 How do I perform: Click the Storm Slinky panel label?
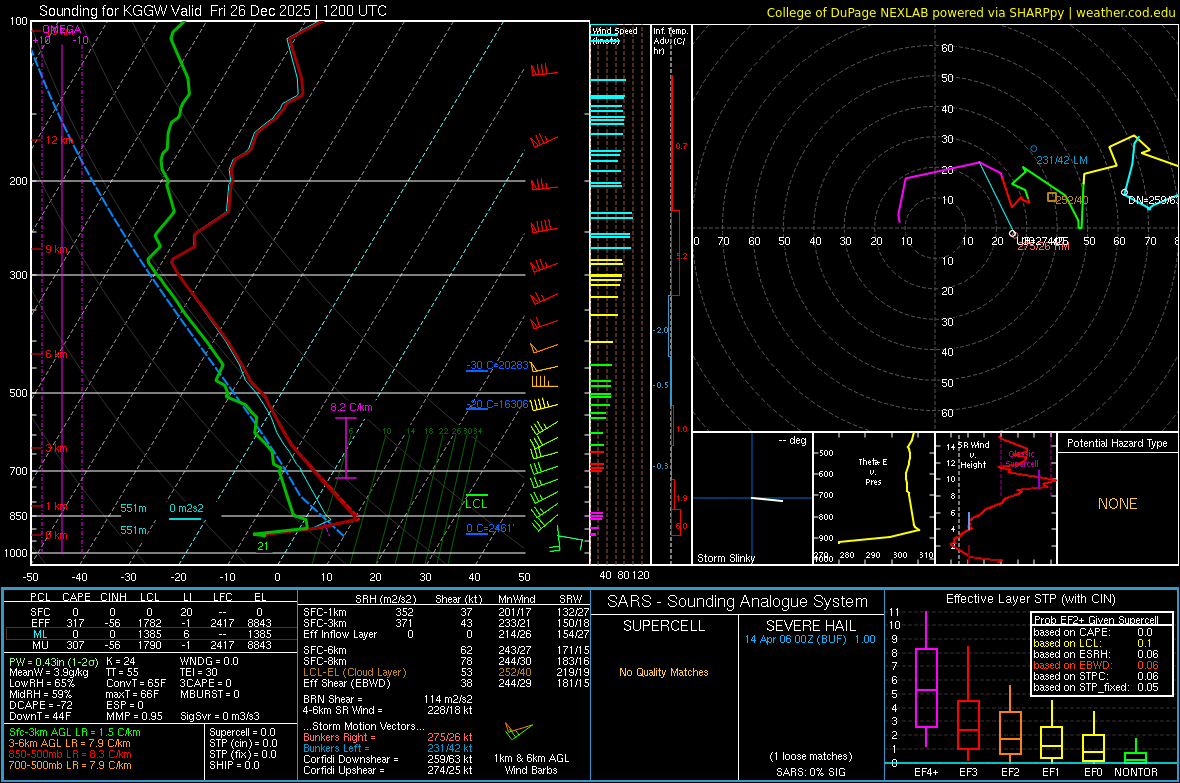(x=725, y=558)
